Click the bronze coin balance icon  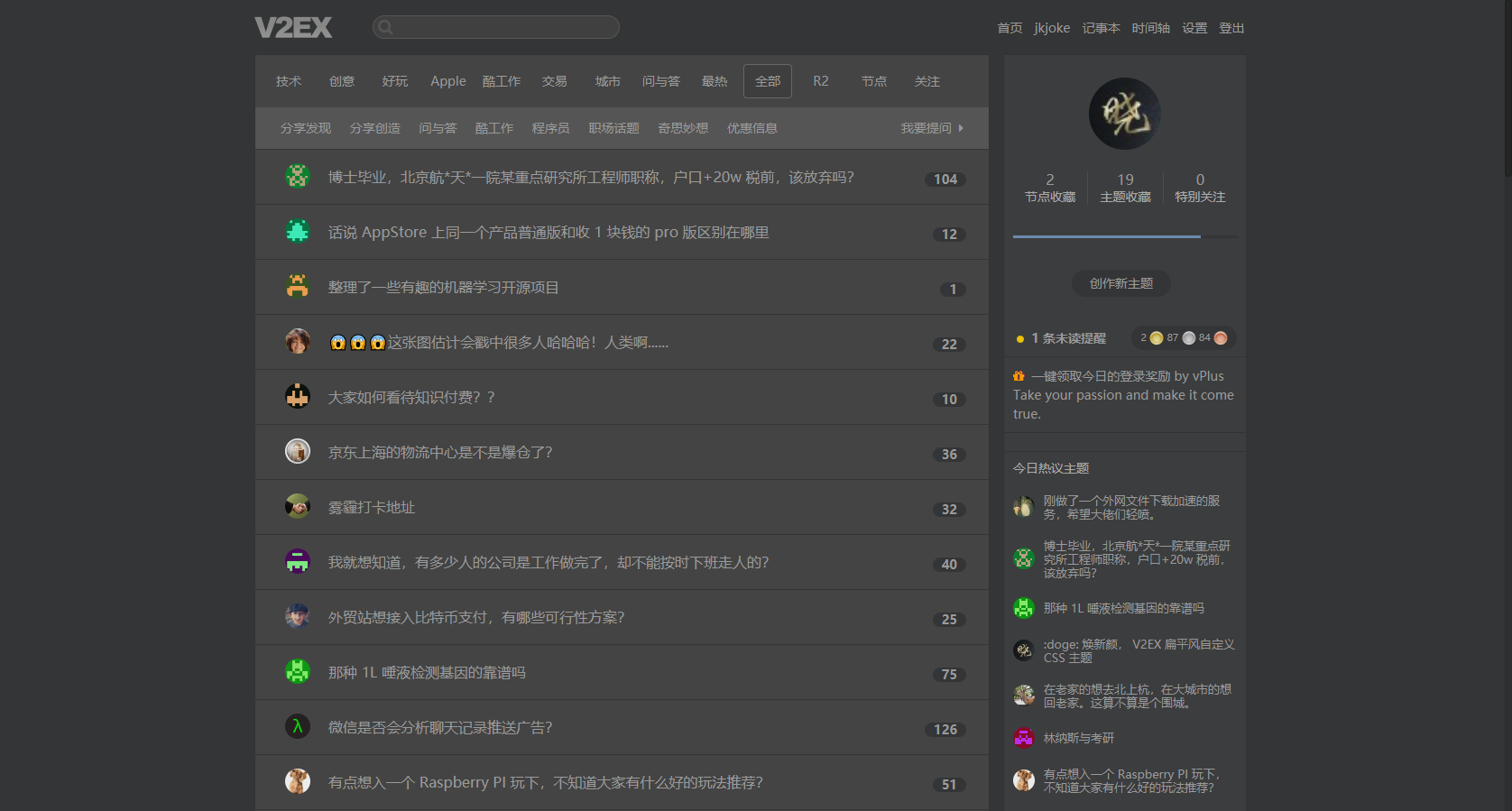click(x=1221, y=338)
